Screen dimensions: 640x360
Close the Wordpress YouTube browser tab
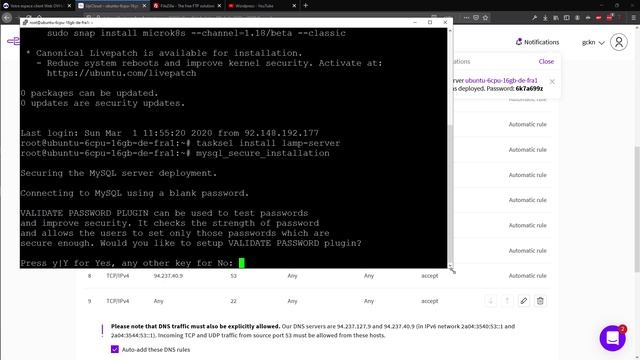pos(294,6)
